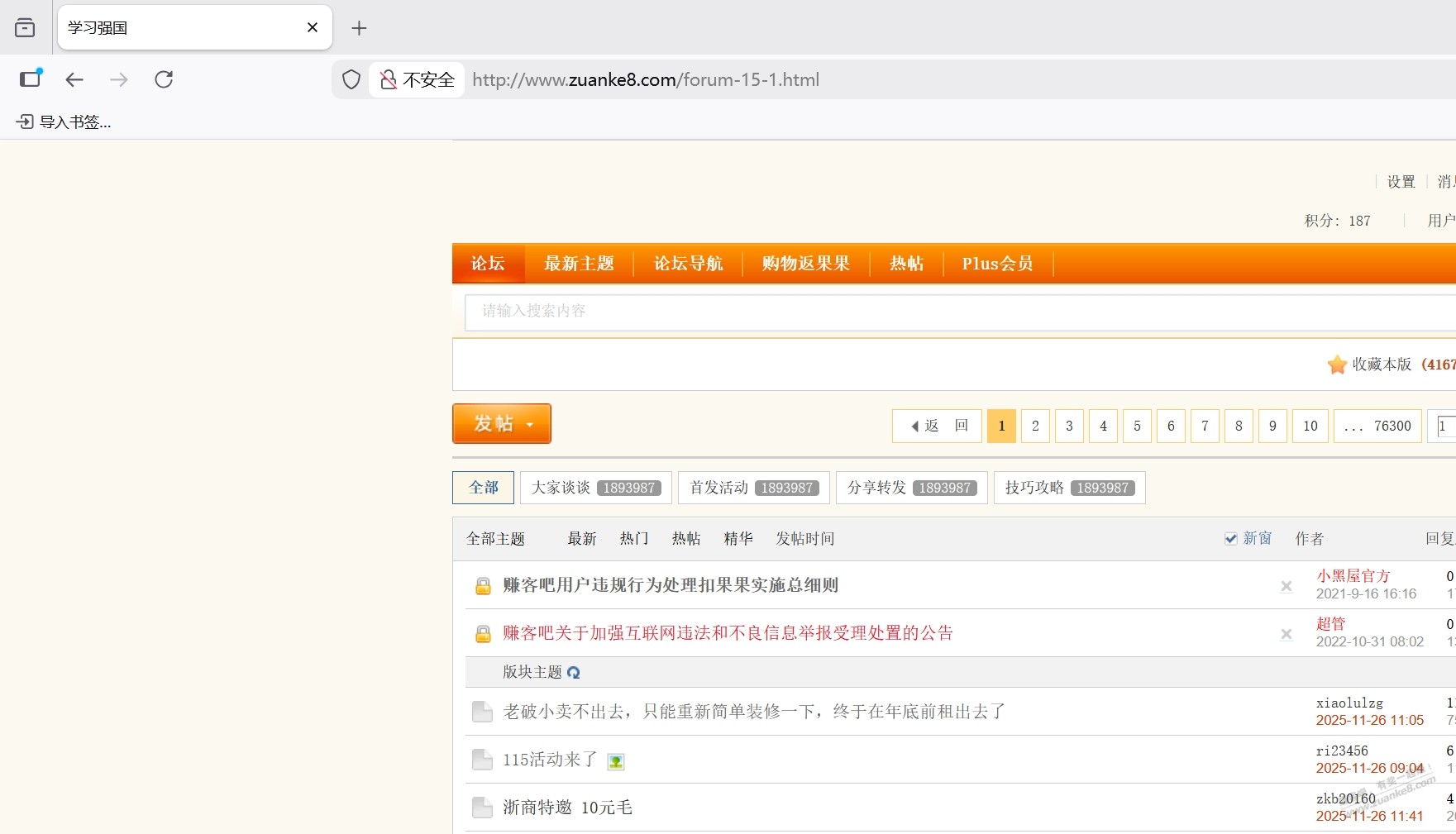Click the image attachment icon after 115活动来了
The width and height of the screenshot is (1456, 834).
(x=616, y=761)
